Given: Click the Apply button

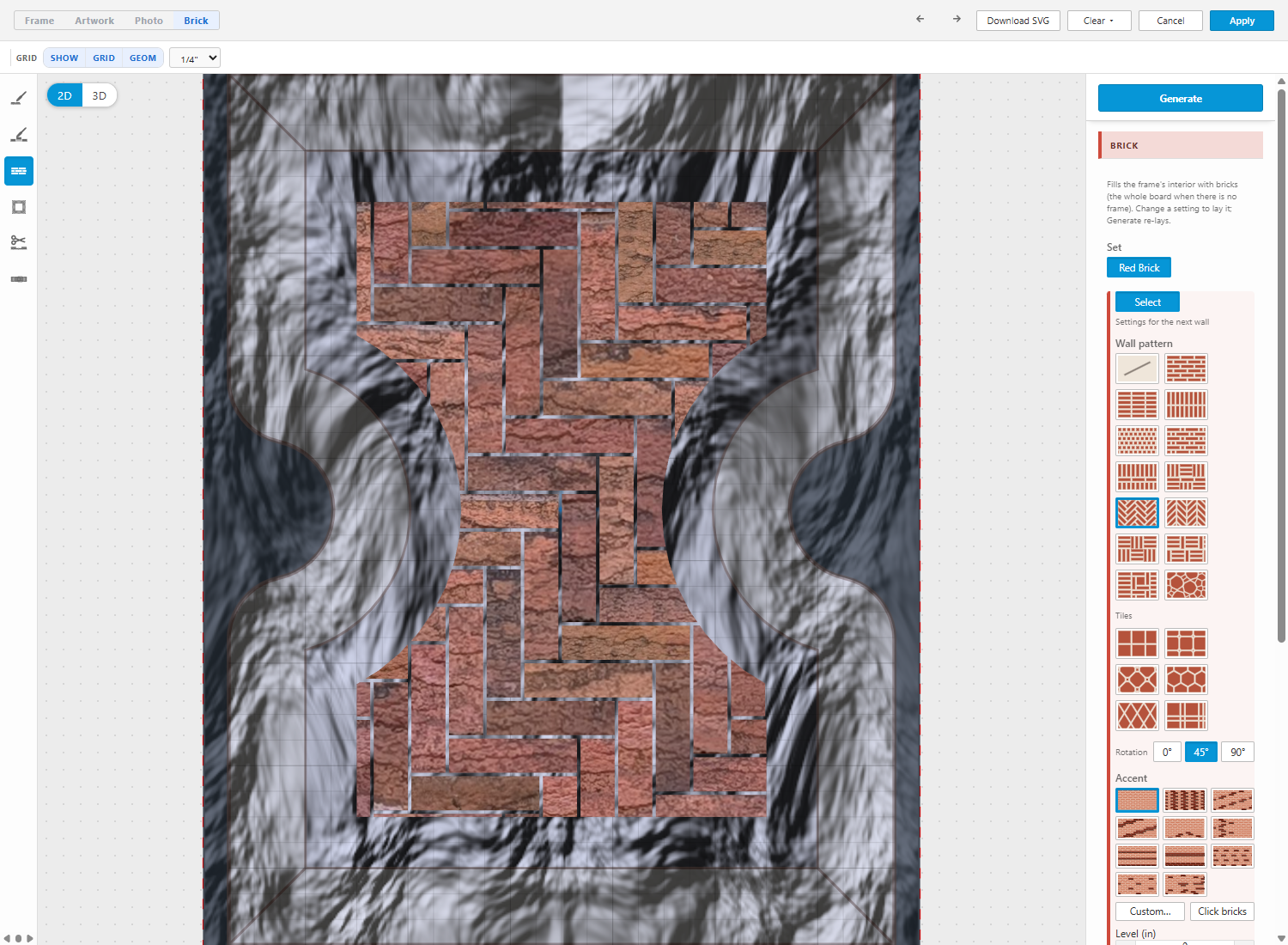Looking at the screenshot, I should click(x=1242, y=21).
